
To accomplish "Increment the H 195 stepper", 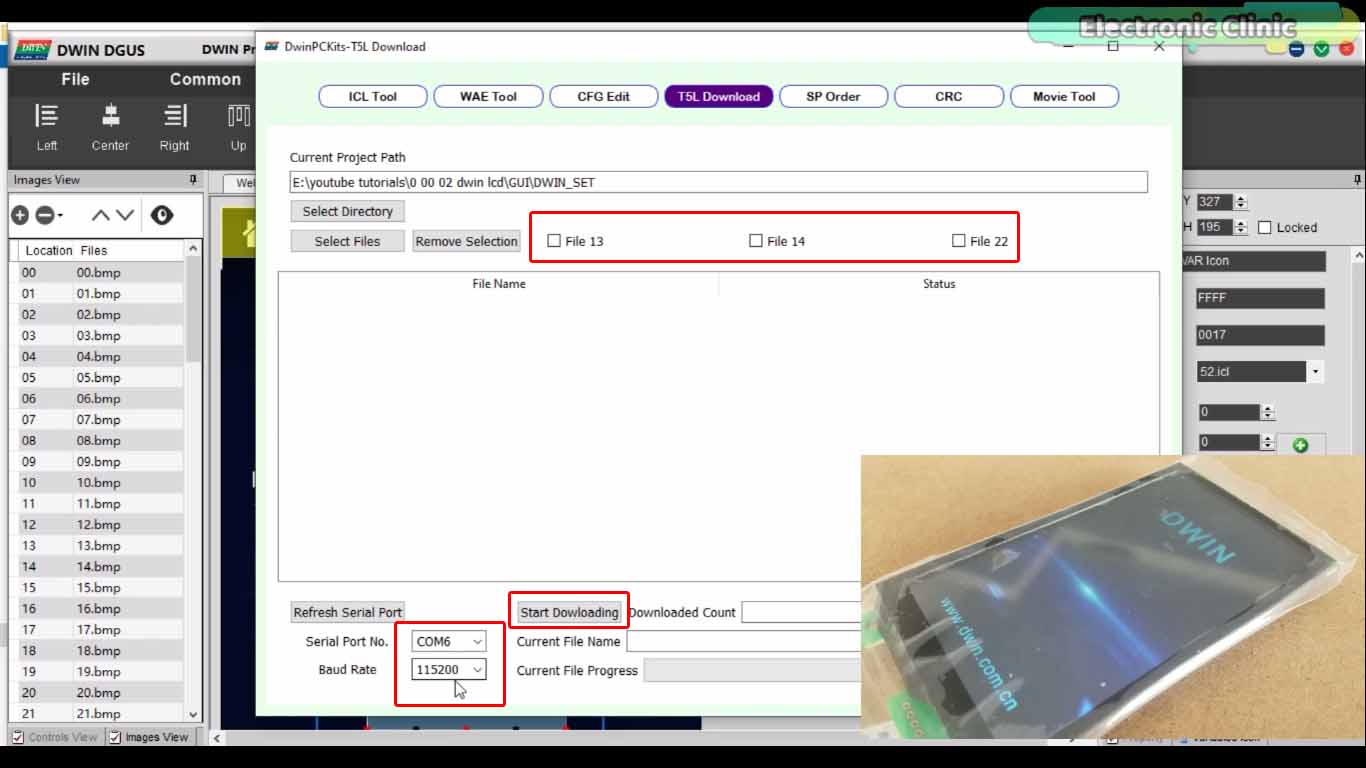I will pyautogui.click(x=1241, y=223).
